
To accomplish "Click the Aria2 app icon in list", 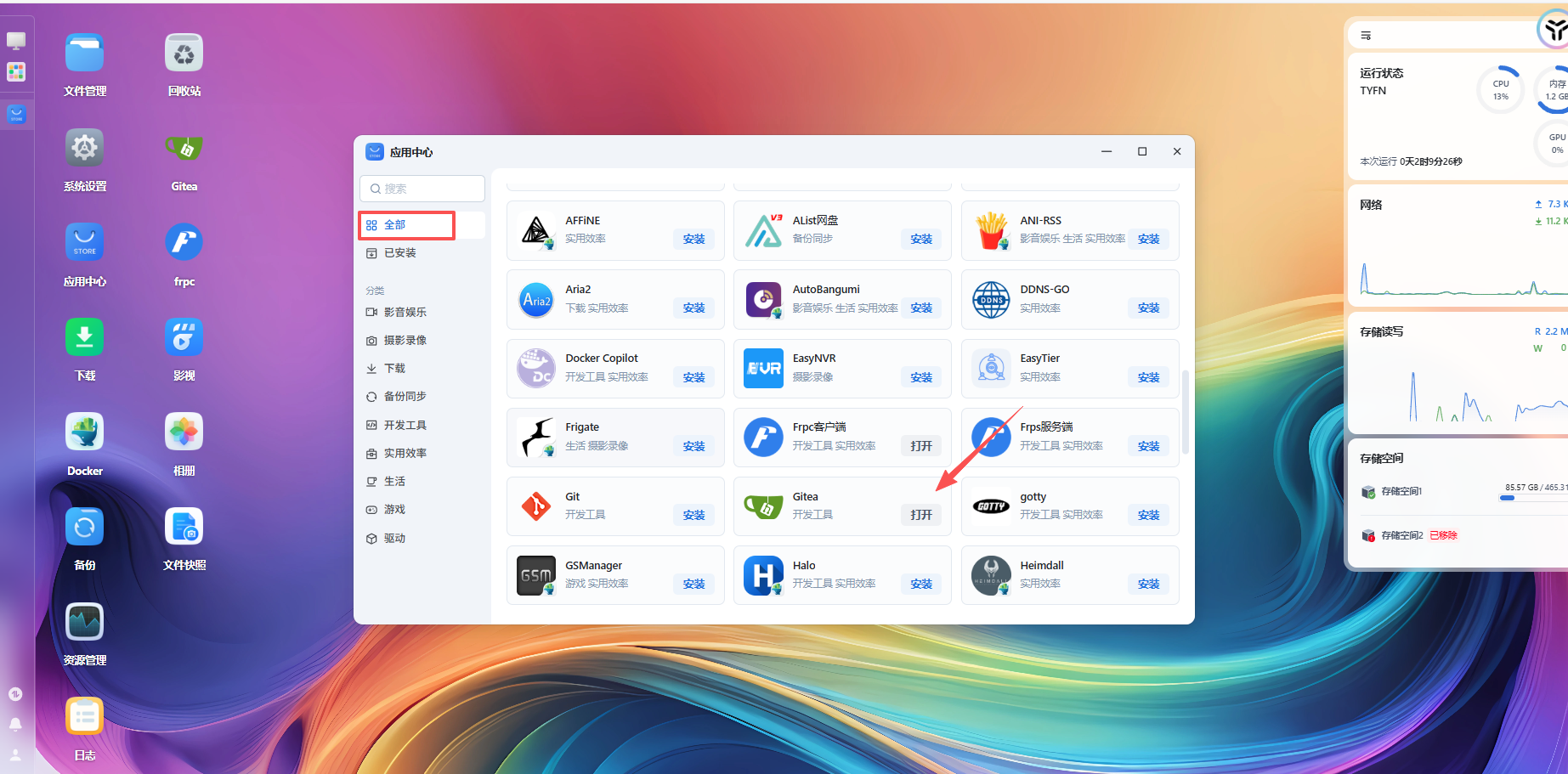I will (x=536, y=300).
